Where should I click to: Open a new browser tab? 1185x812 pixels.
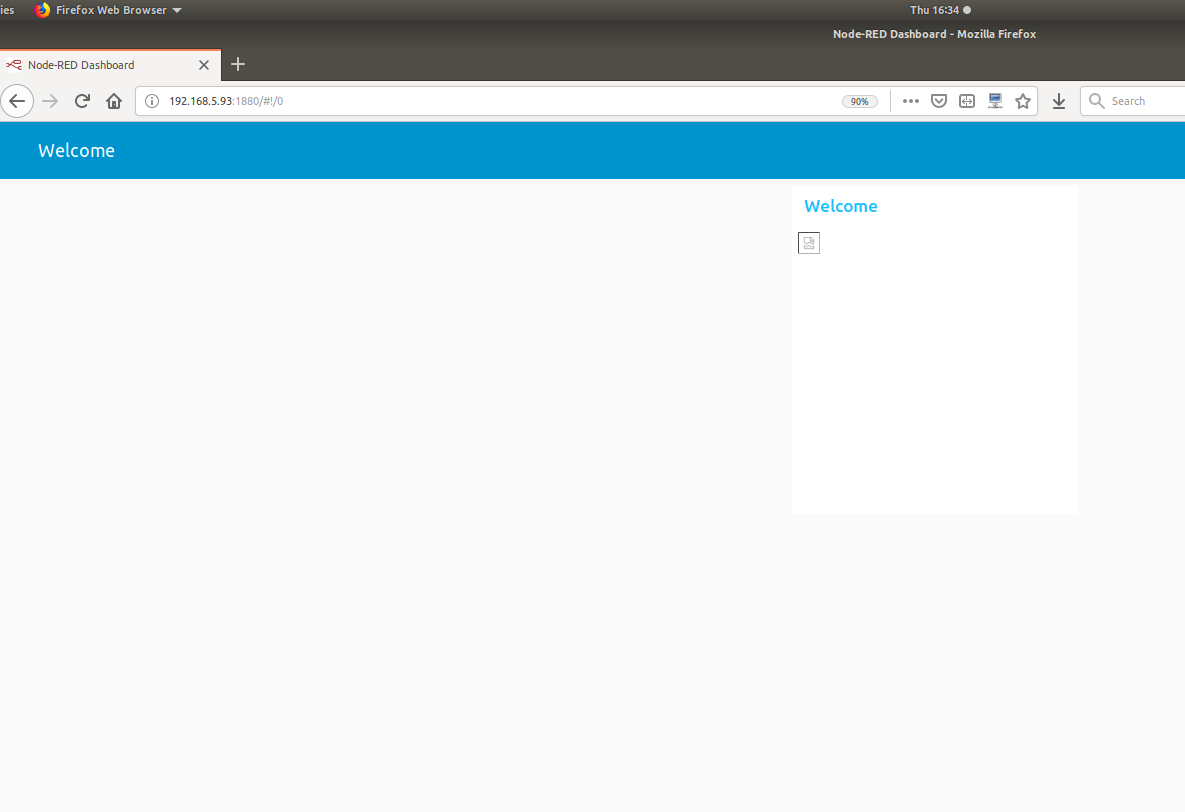237,64
